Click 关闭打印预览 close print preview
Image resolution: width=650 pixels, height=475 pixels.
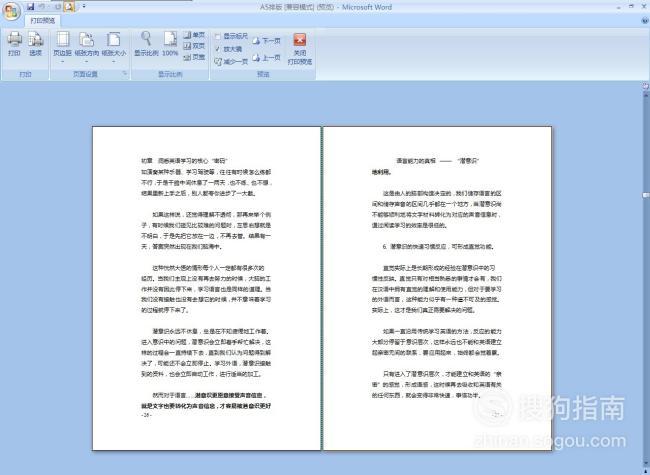point(300,48)
